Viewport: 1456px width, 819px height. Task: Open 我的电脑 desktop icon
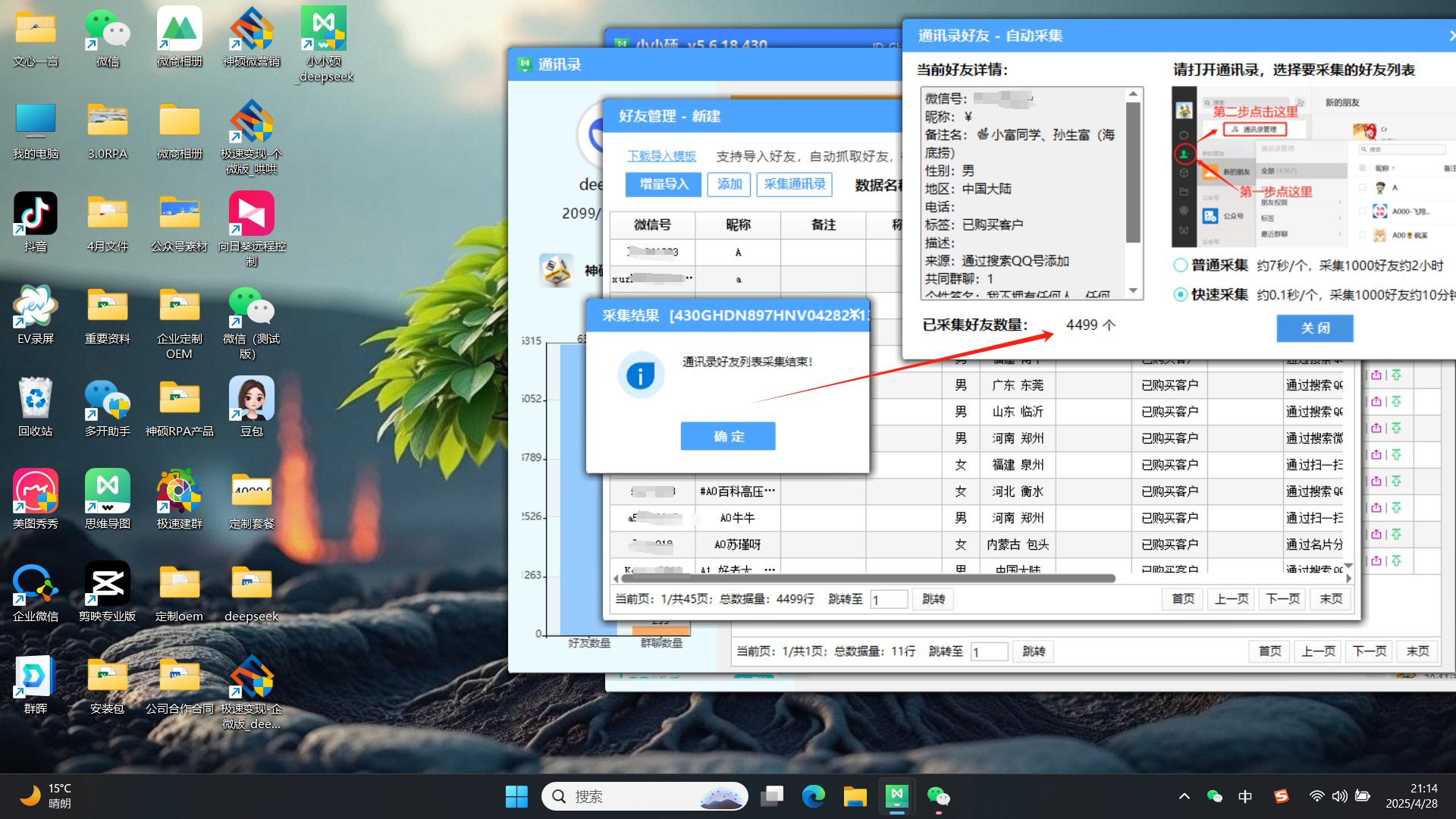pyautogui.click(x=35, y=130)
